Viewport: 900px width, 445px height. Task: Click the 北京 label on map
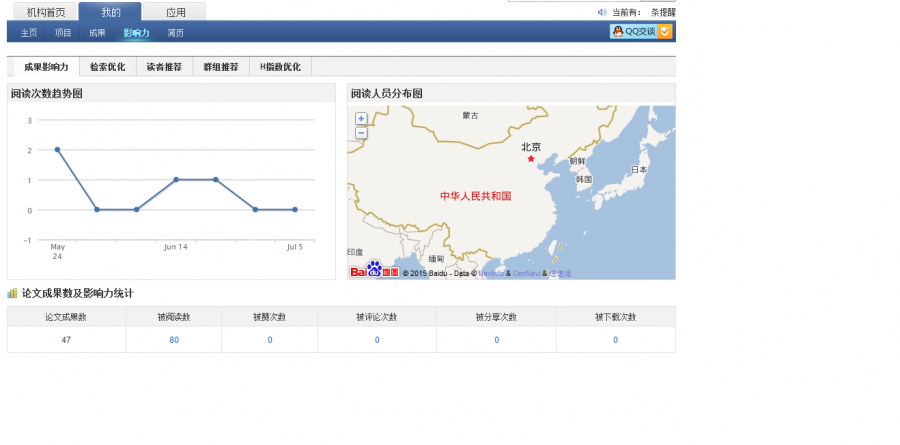click(x=531, y=147)
